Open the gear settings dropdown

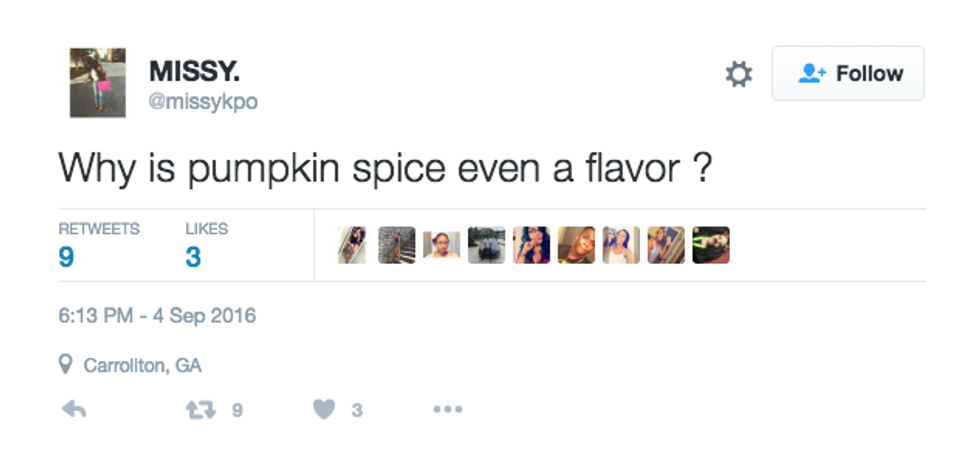point(738,74)
